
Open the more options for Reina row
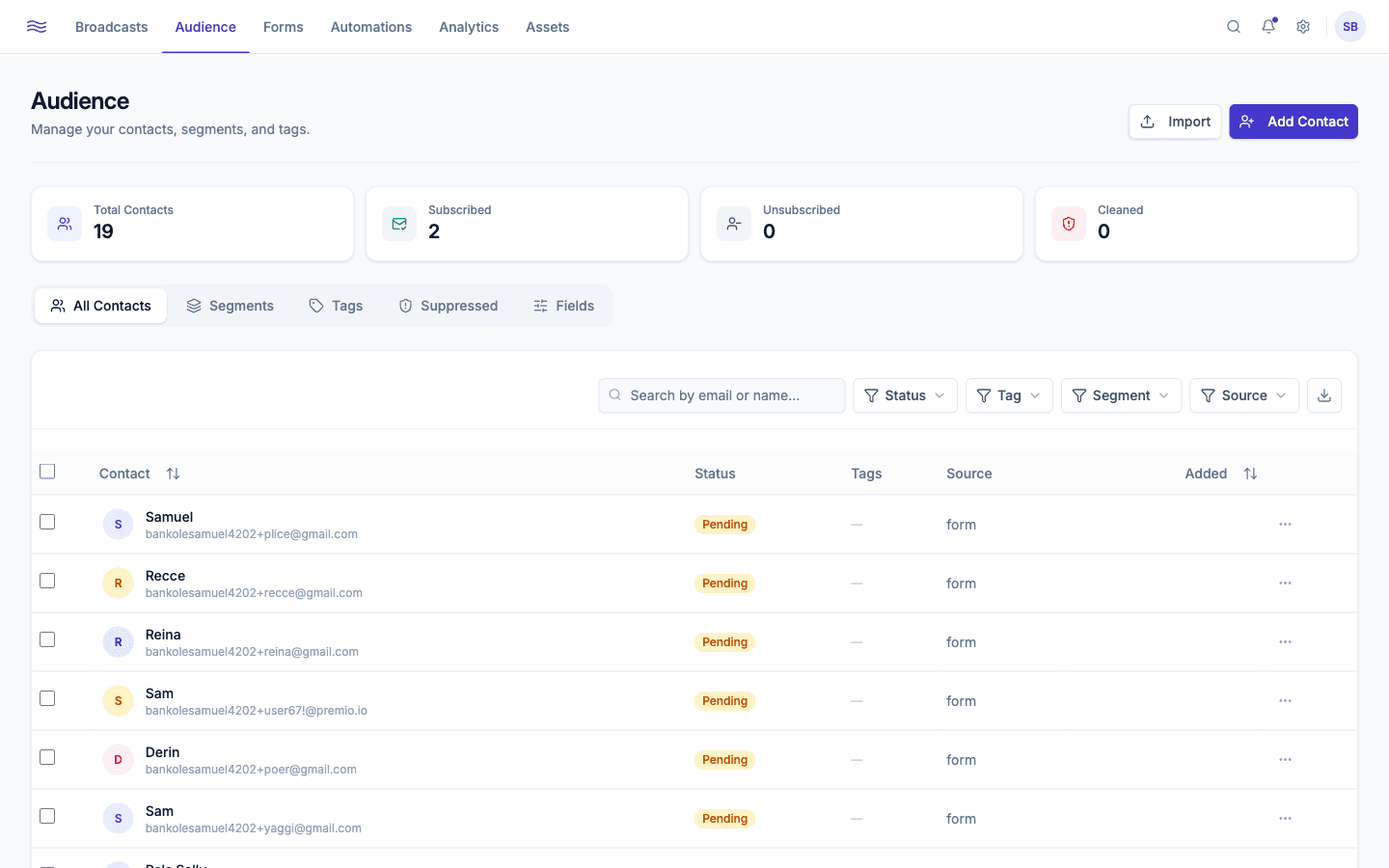point(1285,642)
